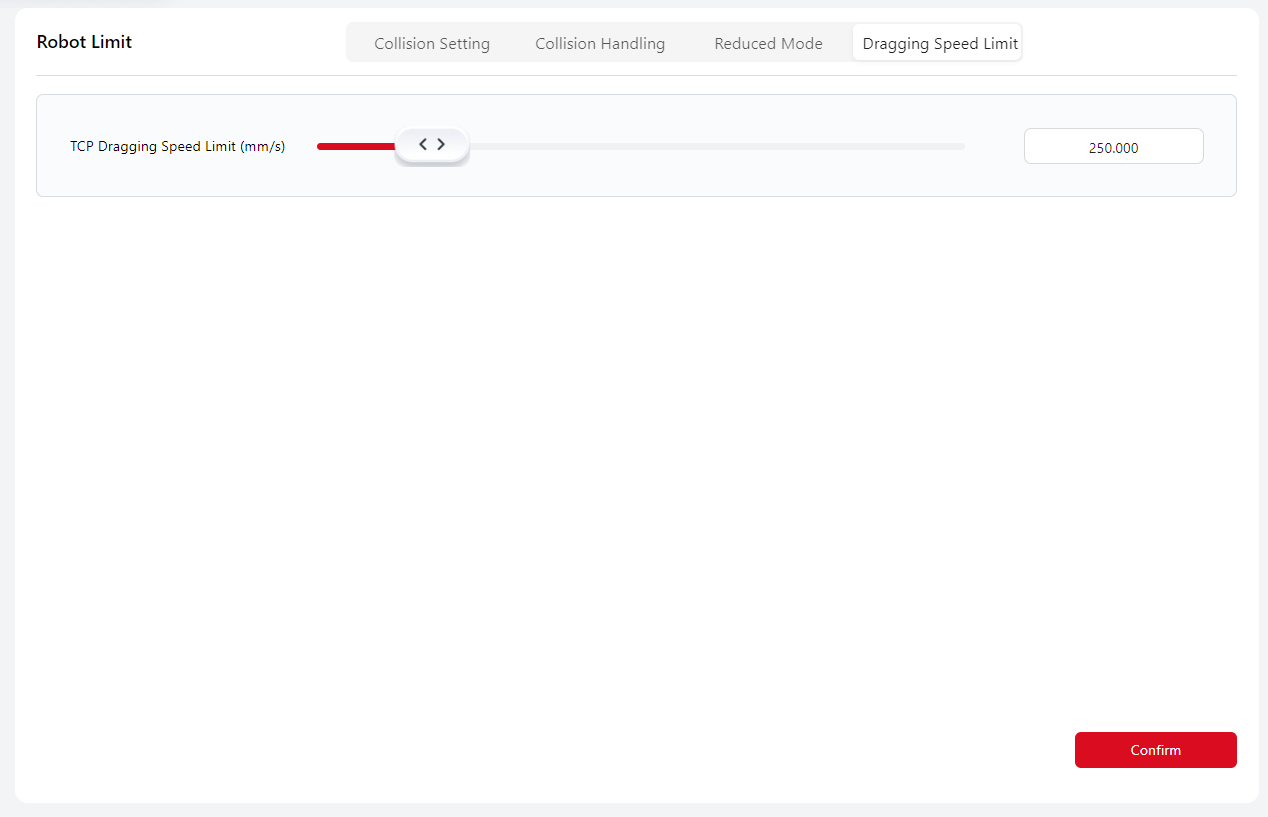Switch to the Collision Setting tab
Screen dimensions: 1268x817
(432, 44)
